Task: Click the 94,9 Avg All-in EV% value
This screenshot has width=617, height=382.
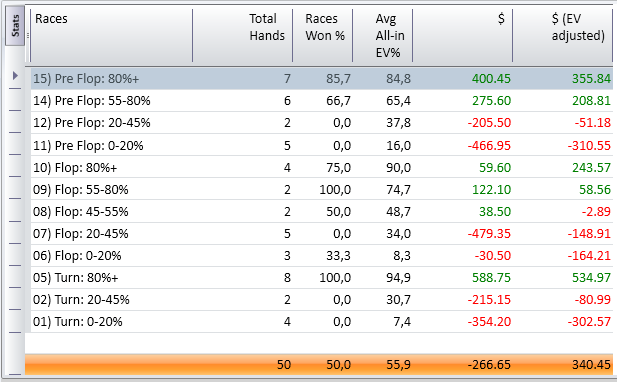Action: [x=398, y=278]
